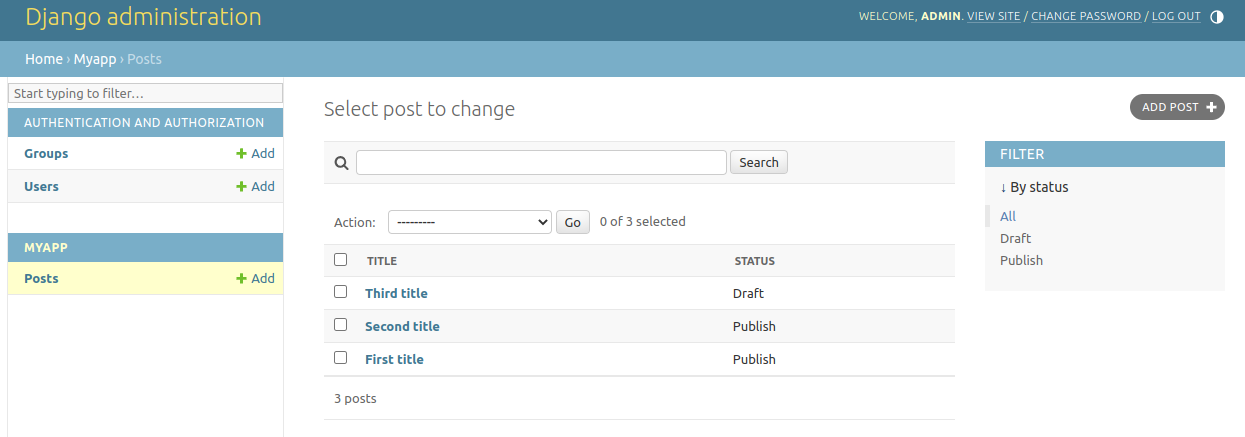Collapse the By status filter section

[x=1034, y=187]
